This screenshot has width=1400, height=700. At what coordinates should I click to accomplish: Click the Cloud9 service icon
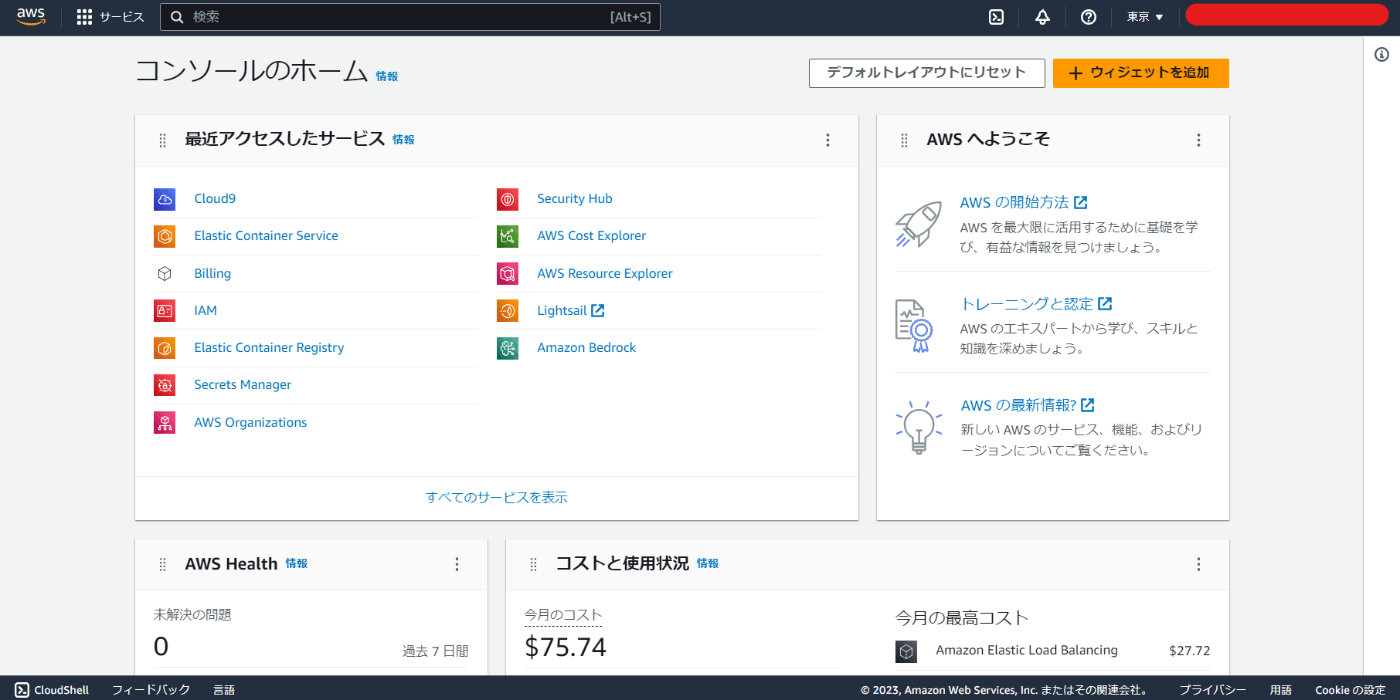(x=165, y=199)
